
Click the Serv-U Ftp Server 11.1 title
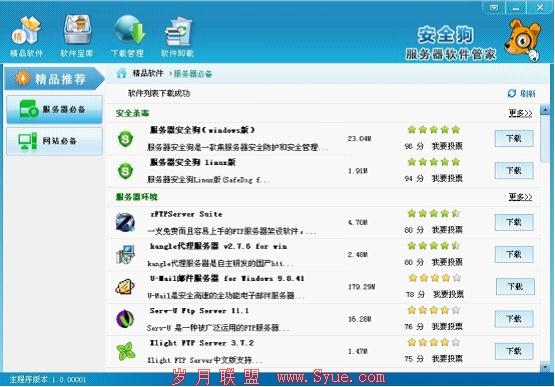point(199,311)
